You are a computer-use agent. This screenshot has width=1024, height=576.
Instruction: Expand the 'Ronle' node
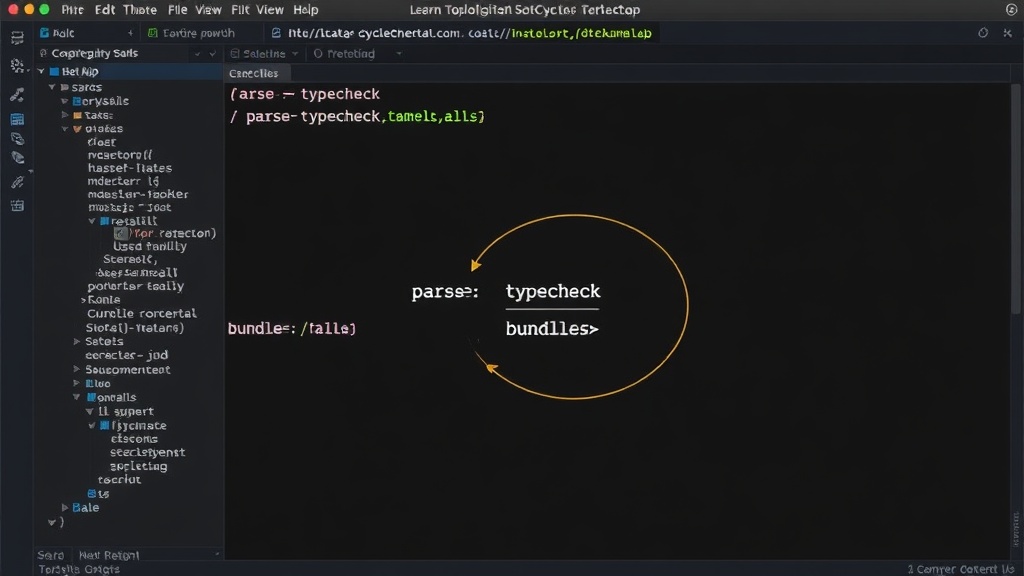pos(84,300)
